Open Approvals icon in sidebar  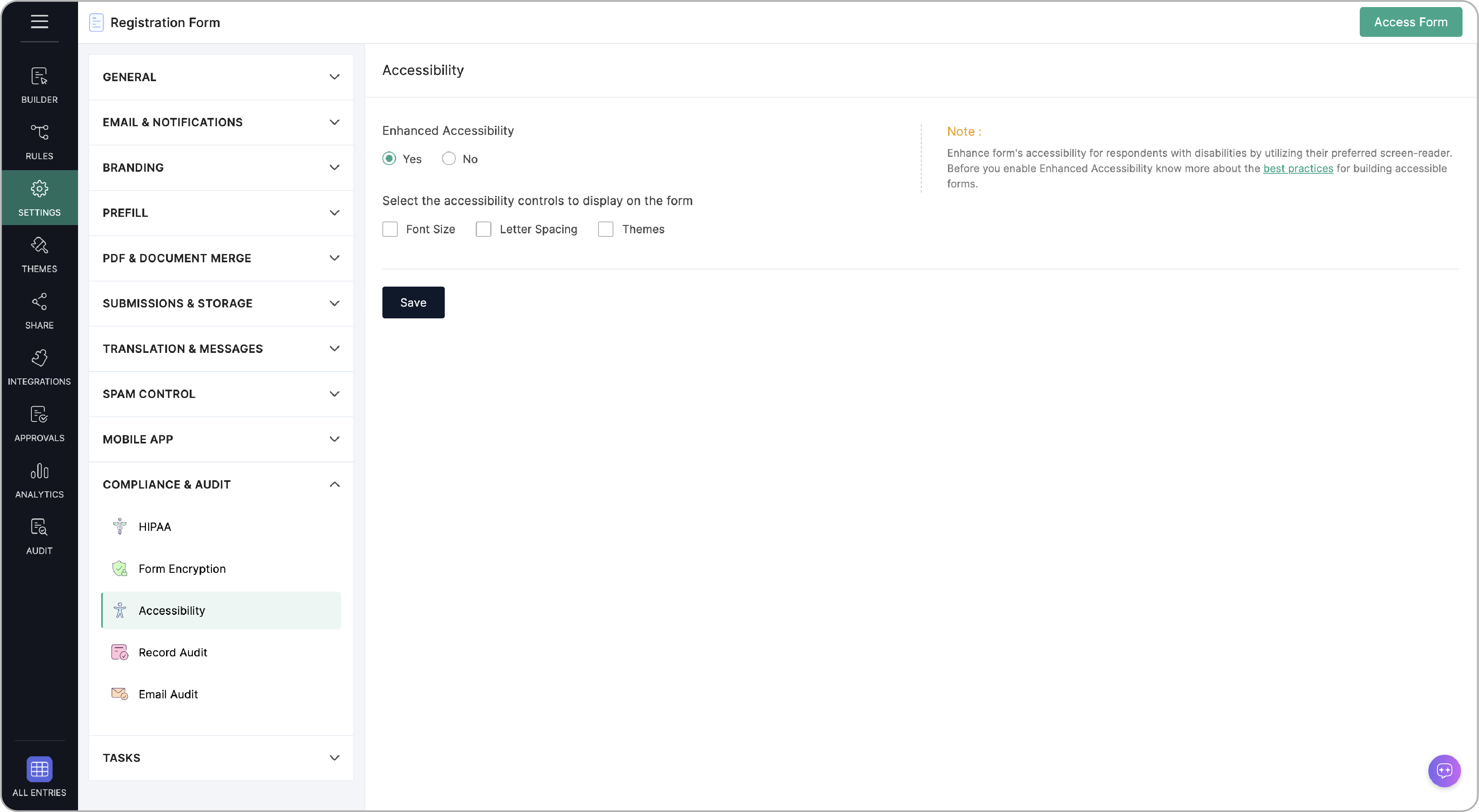coord(39,414)
